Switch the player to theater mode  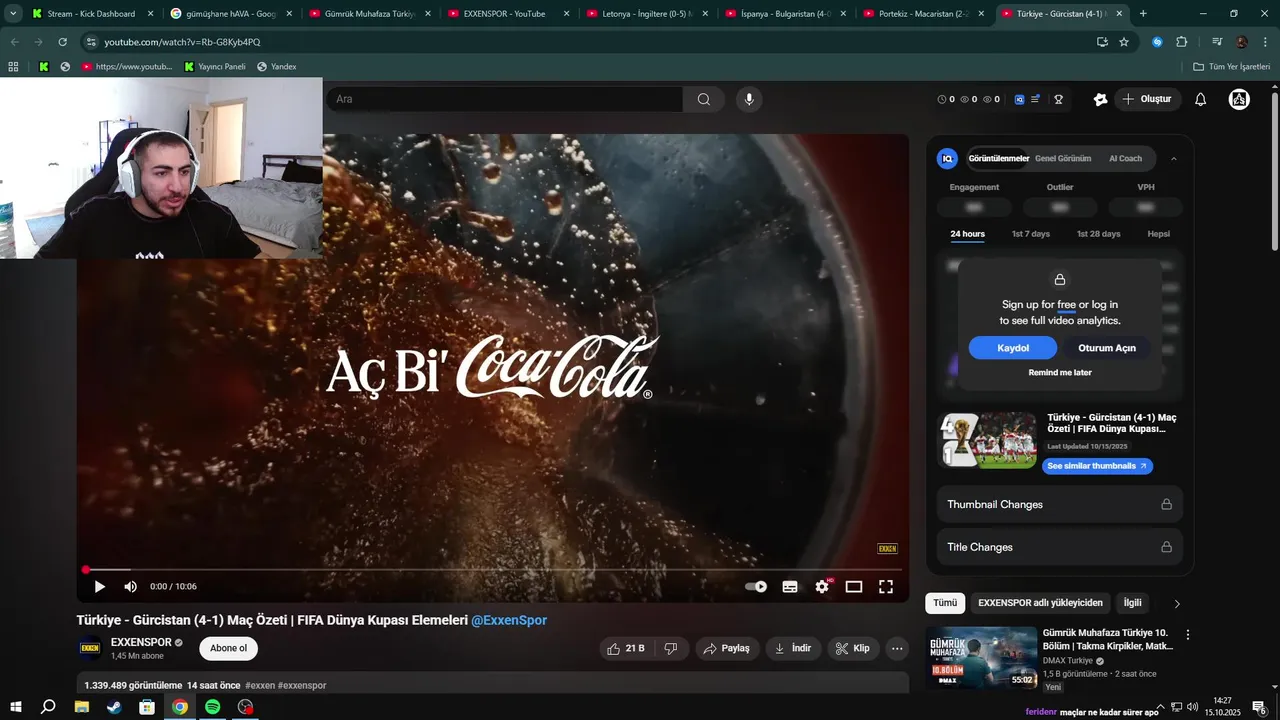click(854, 587)
